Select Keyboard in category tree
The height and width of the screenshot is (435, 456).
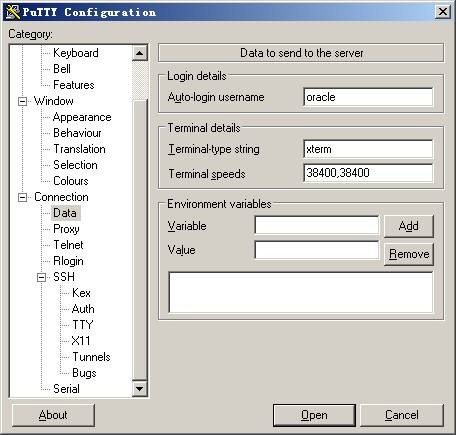[76, 53]
